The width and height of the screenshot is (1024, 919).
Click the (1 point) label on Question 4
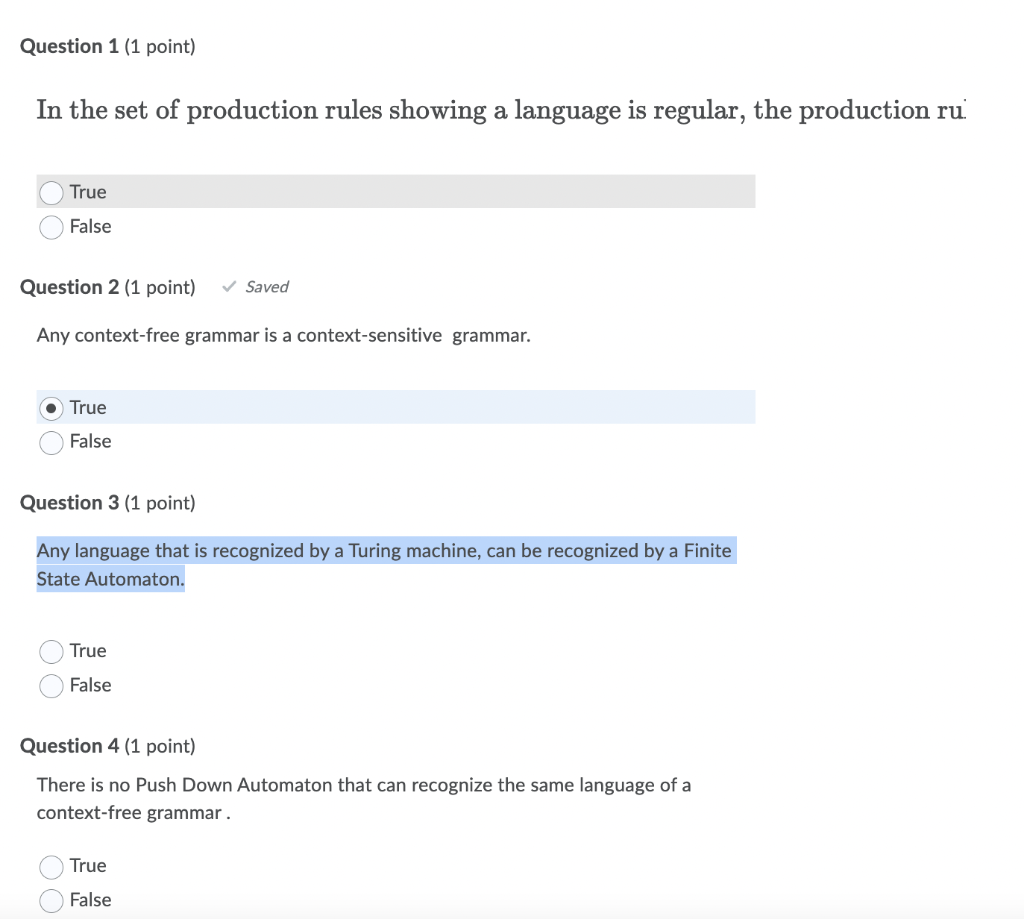(158, 746)
